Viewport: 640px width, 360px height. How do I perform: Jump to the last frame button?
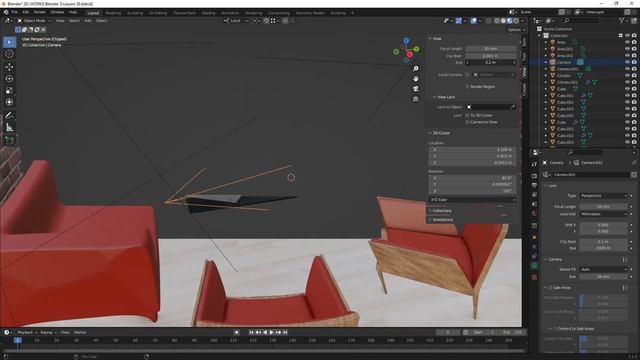pyautogui.click(x=285, y=332)
